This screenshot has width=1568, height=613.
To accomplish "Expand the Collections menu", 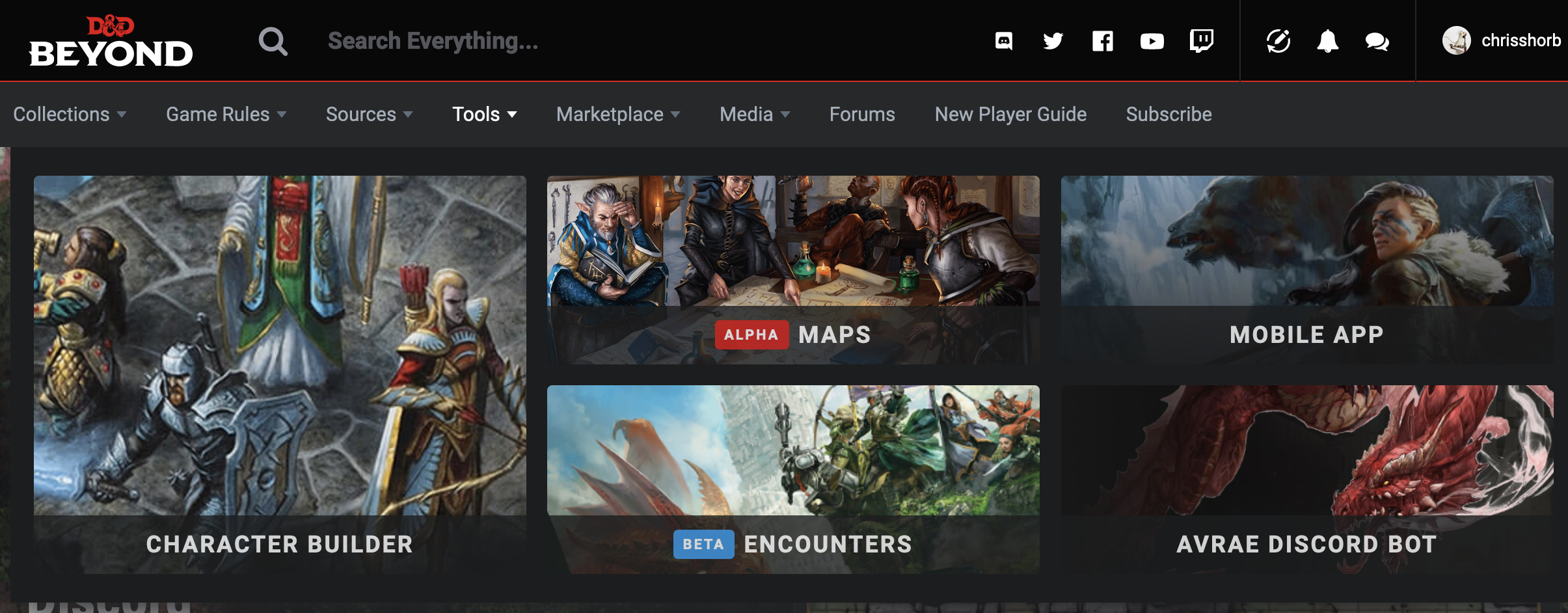I will pyautogui.click(x=70, y=115).
